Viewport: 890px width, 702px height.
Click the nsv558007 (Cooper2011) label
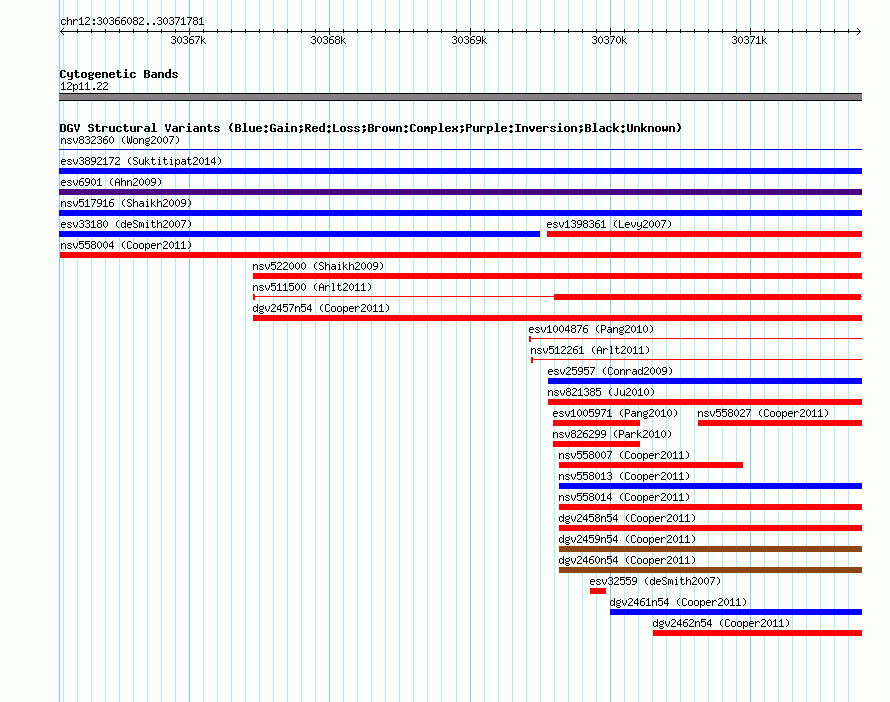(x=624, y=455)
